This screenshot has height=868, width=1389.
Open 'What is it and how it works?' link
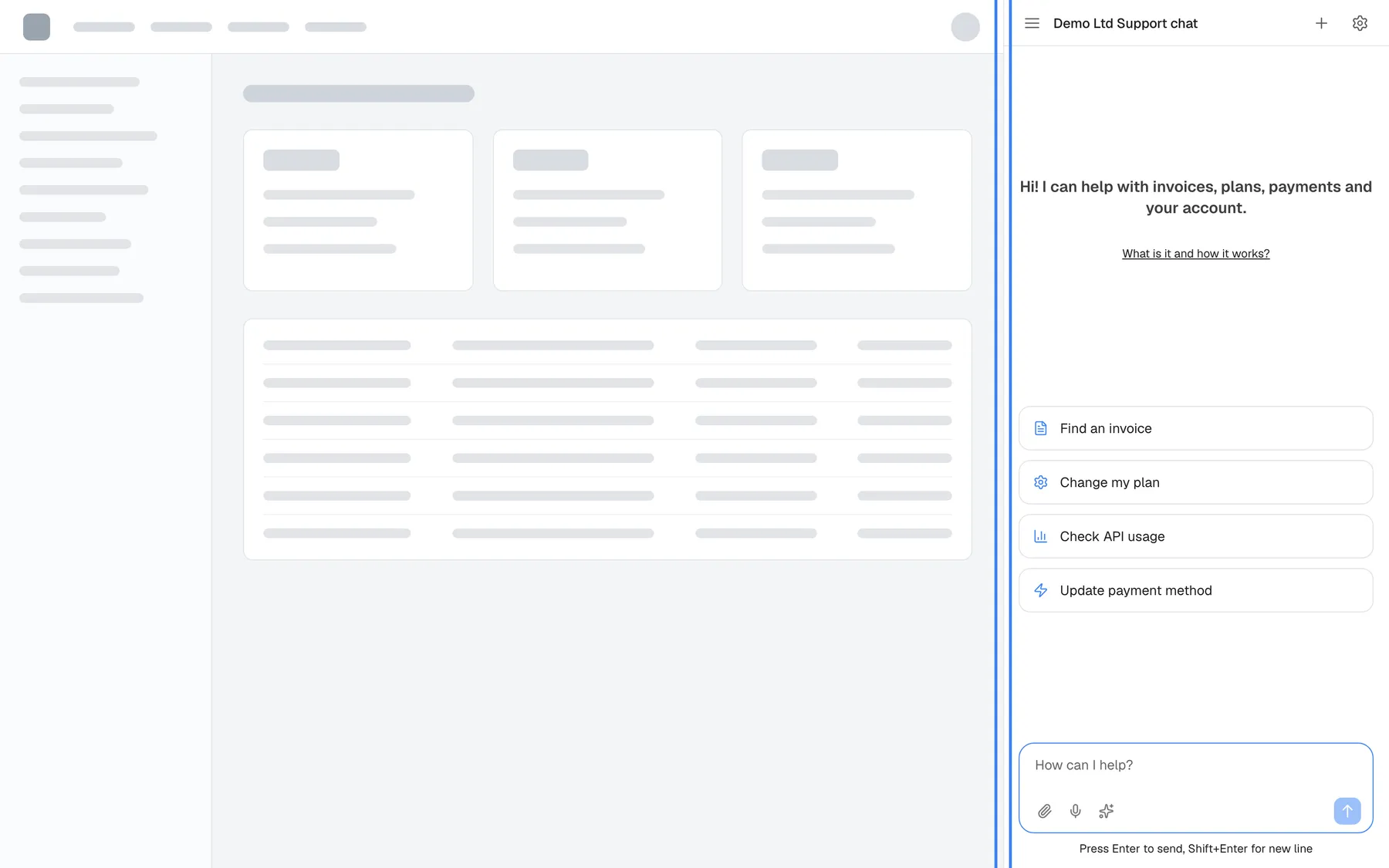pyautogui.click(x=1195, y=253)
